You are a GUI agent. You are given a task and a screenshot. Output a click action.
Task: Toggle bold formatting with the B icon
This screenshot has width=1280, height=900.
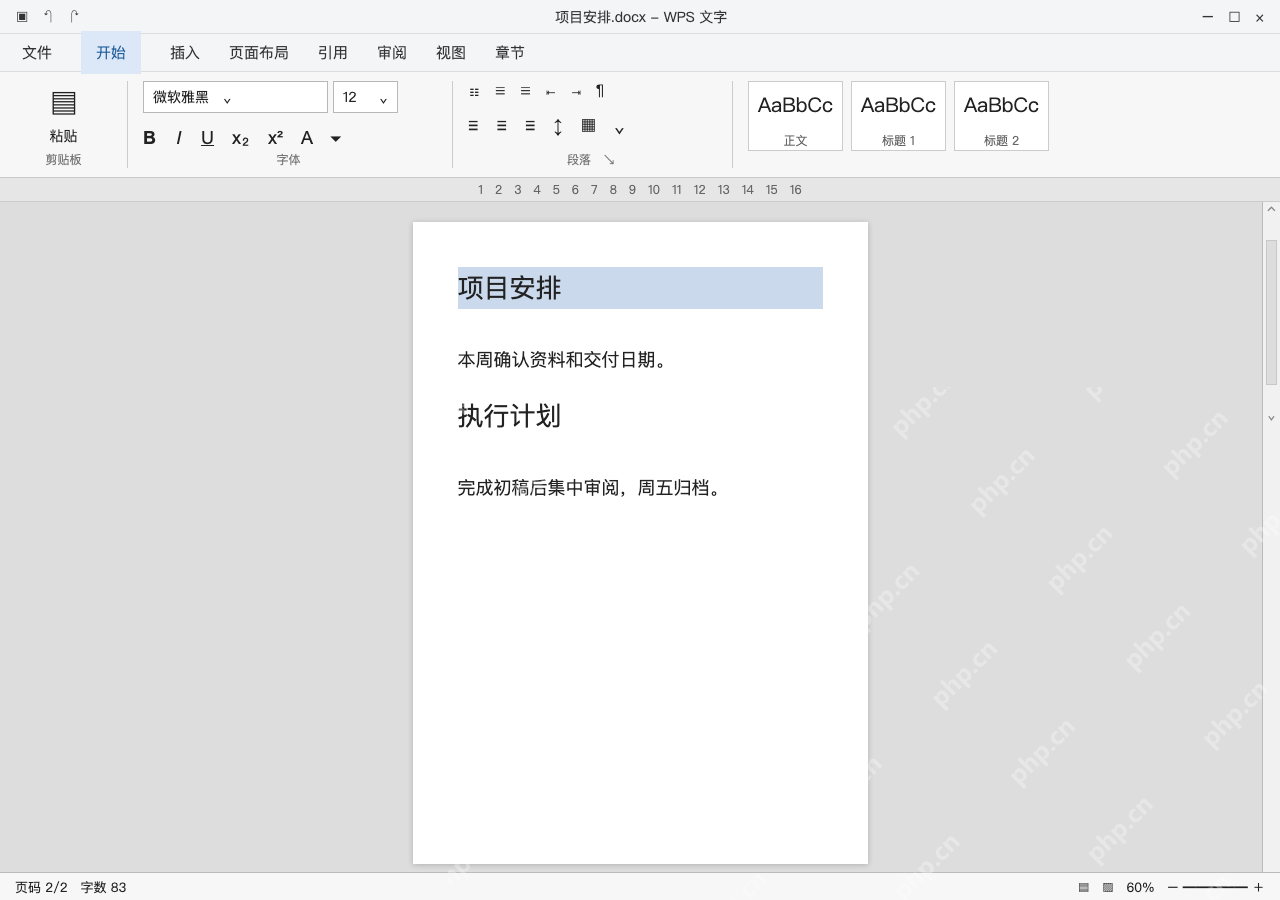[149, 138]
